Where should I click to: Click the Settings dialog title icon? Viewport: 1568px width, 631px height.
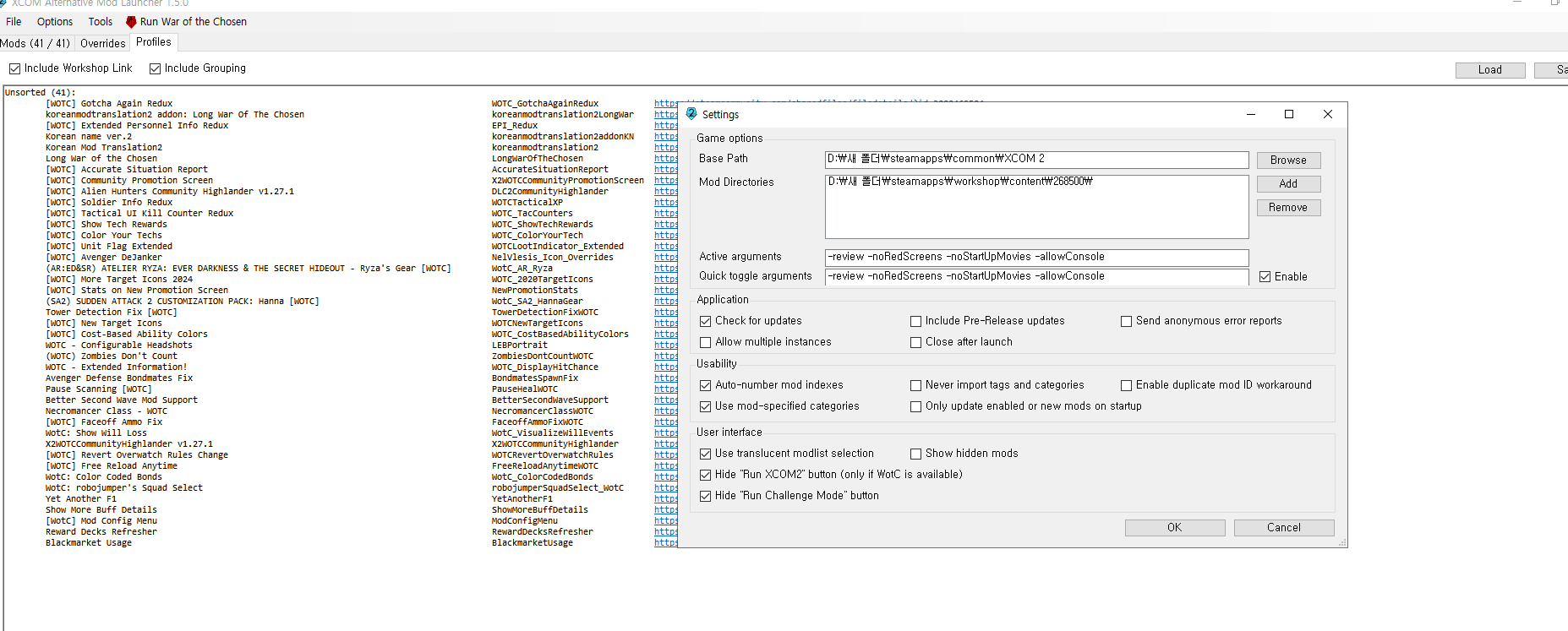click(x=691, y=114)
